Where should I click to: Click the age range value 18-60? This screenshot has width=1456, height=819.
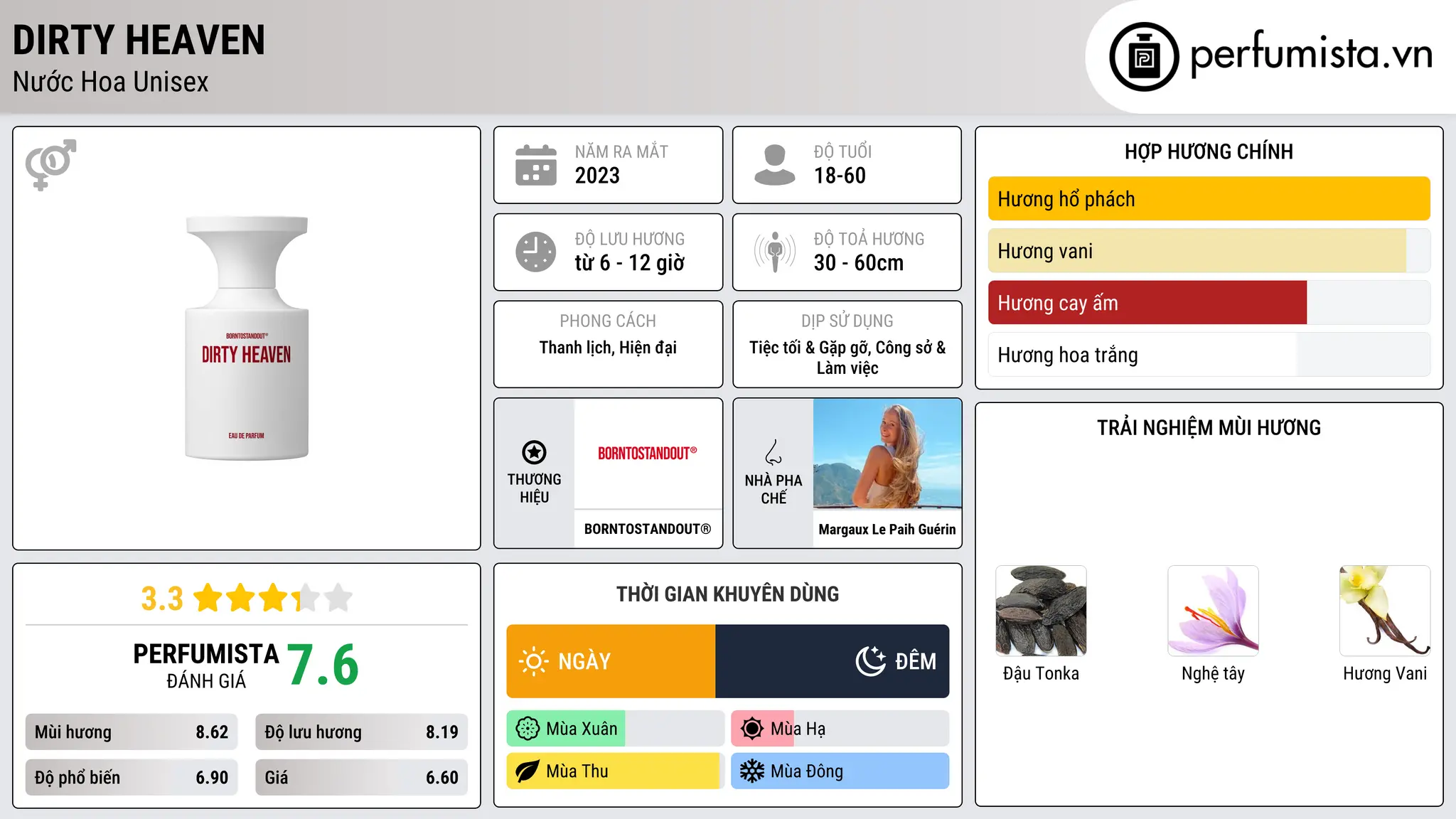(x=840, y=176)
